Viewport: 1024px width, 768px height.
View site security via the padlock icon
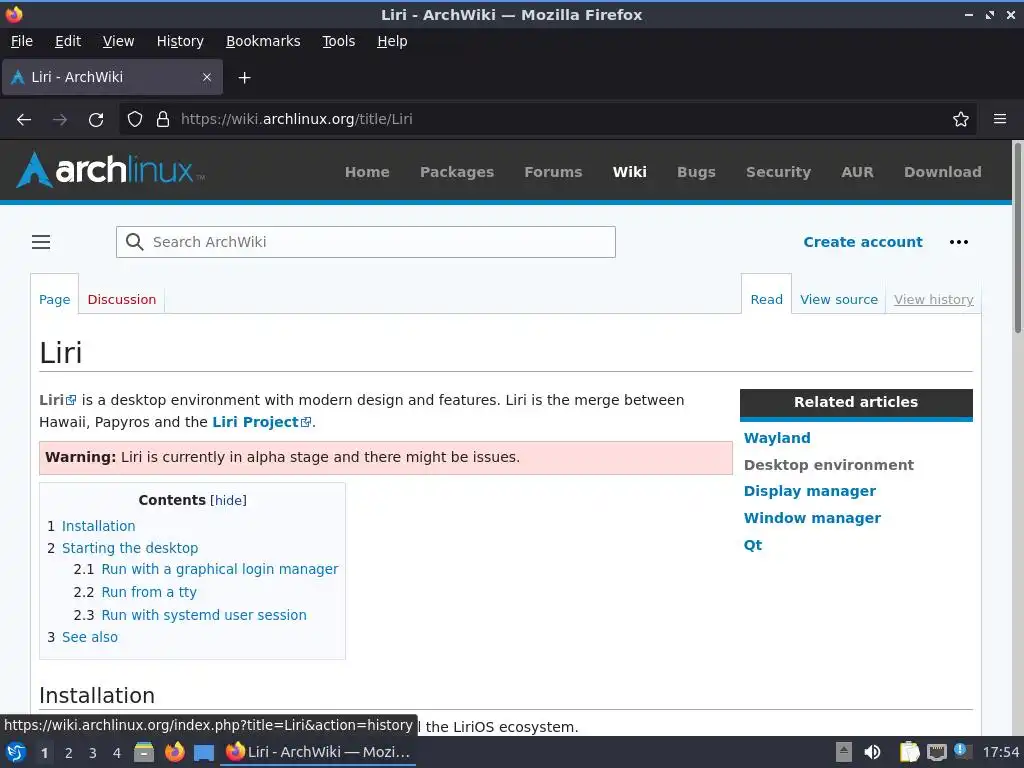(163, 120)
